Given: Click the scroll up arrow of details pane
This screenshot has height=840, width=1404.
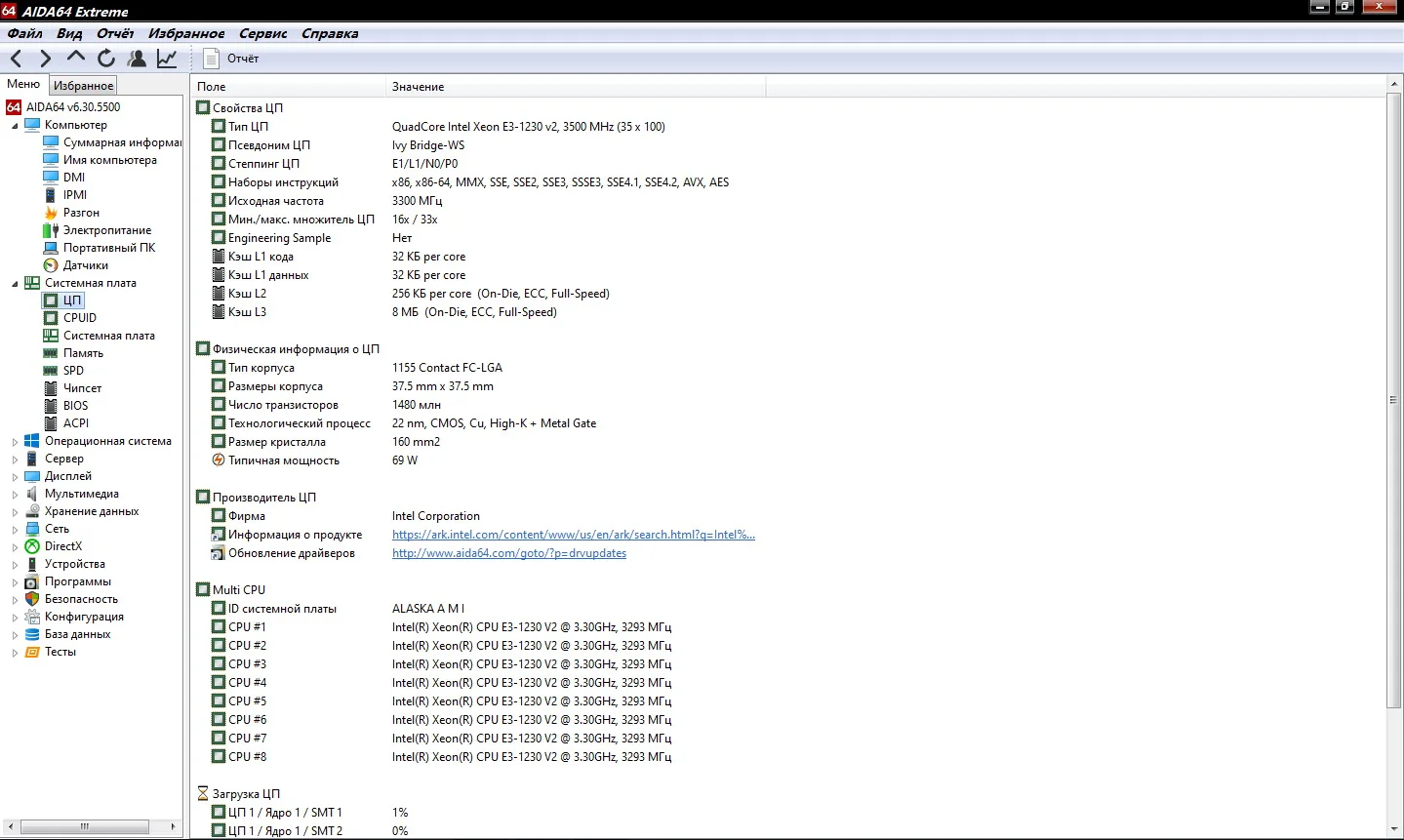Looking at the screenshot, I should coord(1393,85).
